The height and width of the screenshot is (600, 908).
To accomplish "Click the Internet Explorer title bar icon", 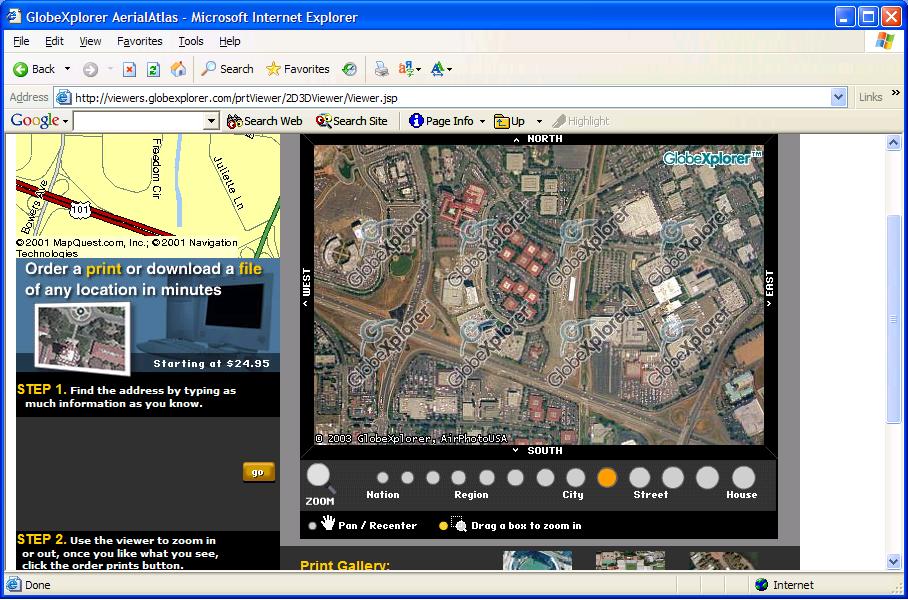I will (13, 16).
